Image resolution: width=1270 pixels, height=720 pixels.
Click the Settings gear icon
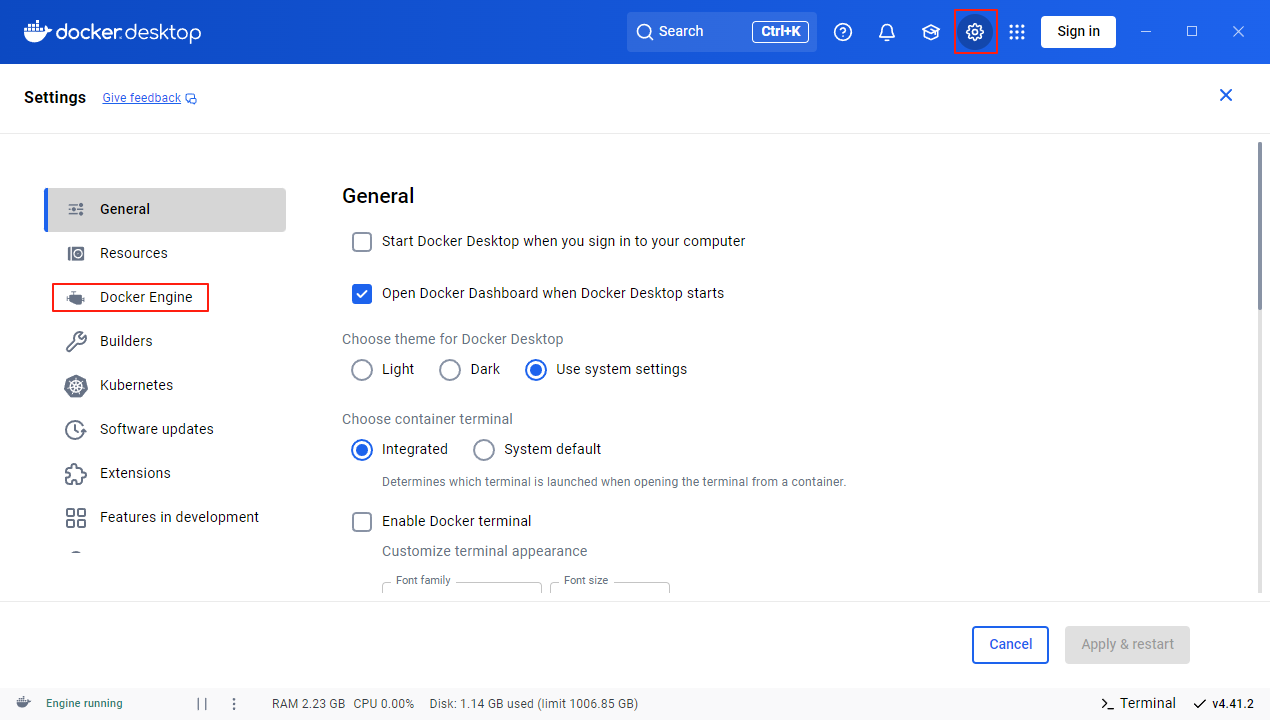coord(975,32)
